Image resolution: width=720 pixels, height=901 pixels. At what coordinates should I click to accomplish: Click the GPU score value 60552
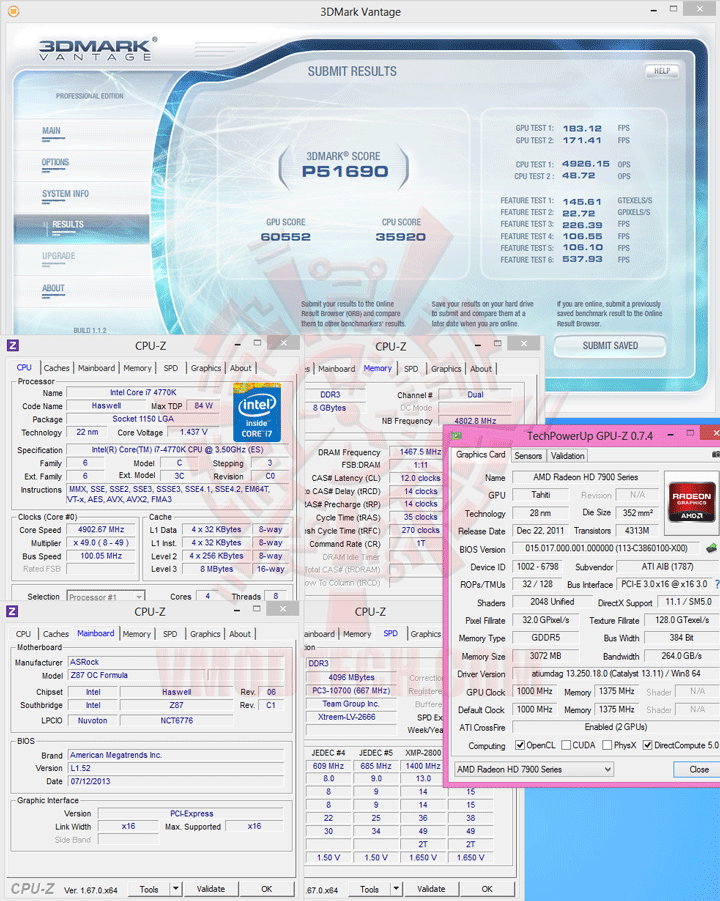(286, 237)
